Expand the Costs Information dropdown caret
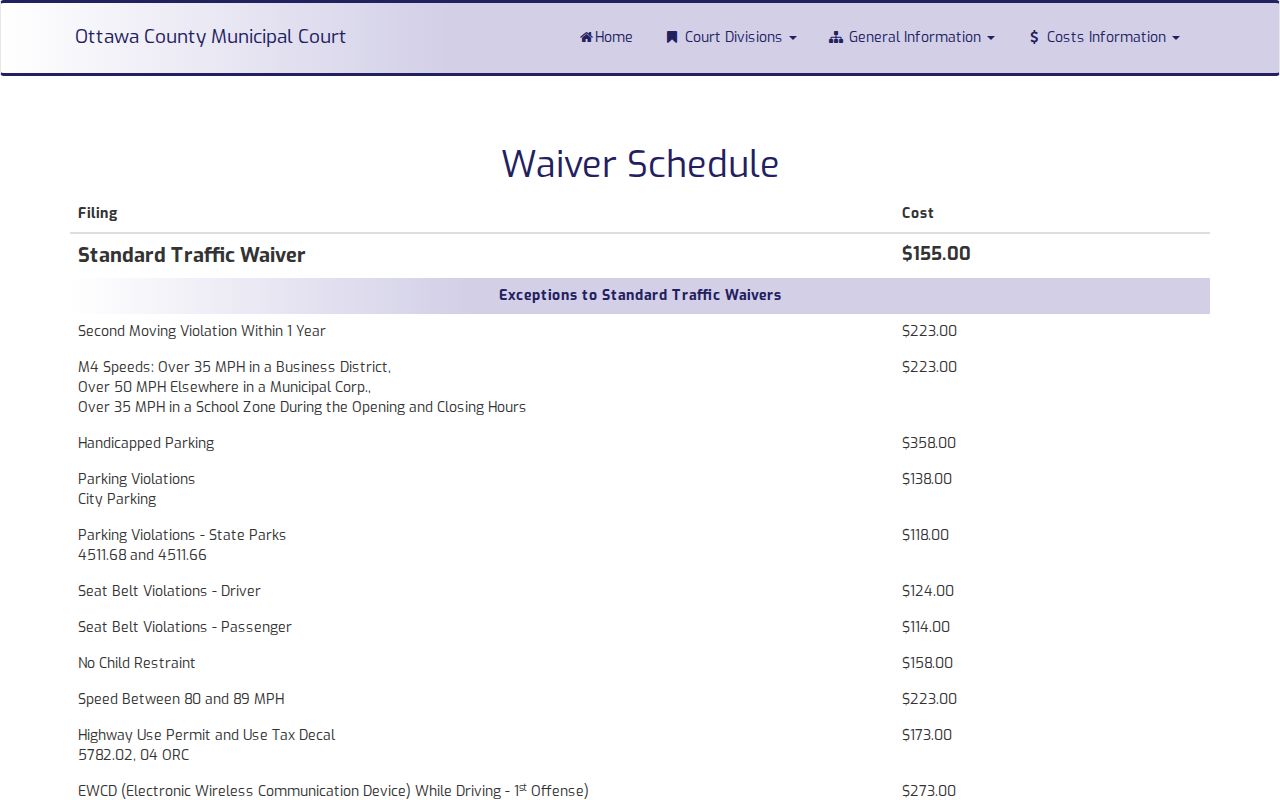Screen dimensions: 1280x800 point(1176,38)
